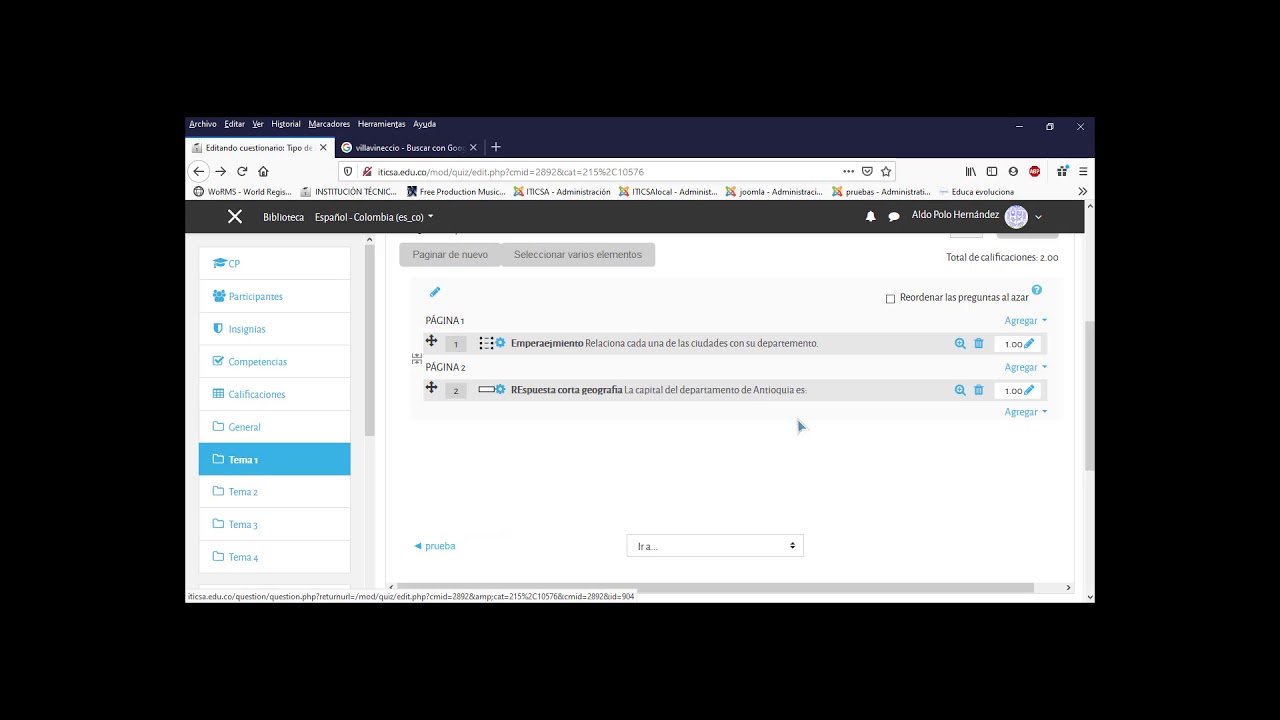
Task: Open Herramientas menu
Action: click(x=382, y=124)
